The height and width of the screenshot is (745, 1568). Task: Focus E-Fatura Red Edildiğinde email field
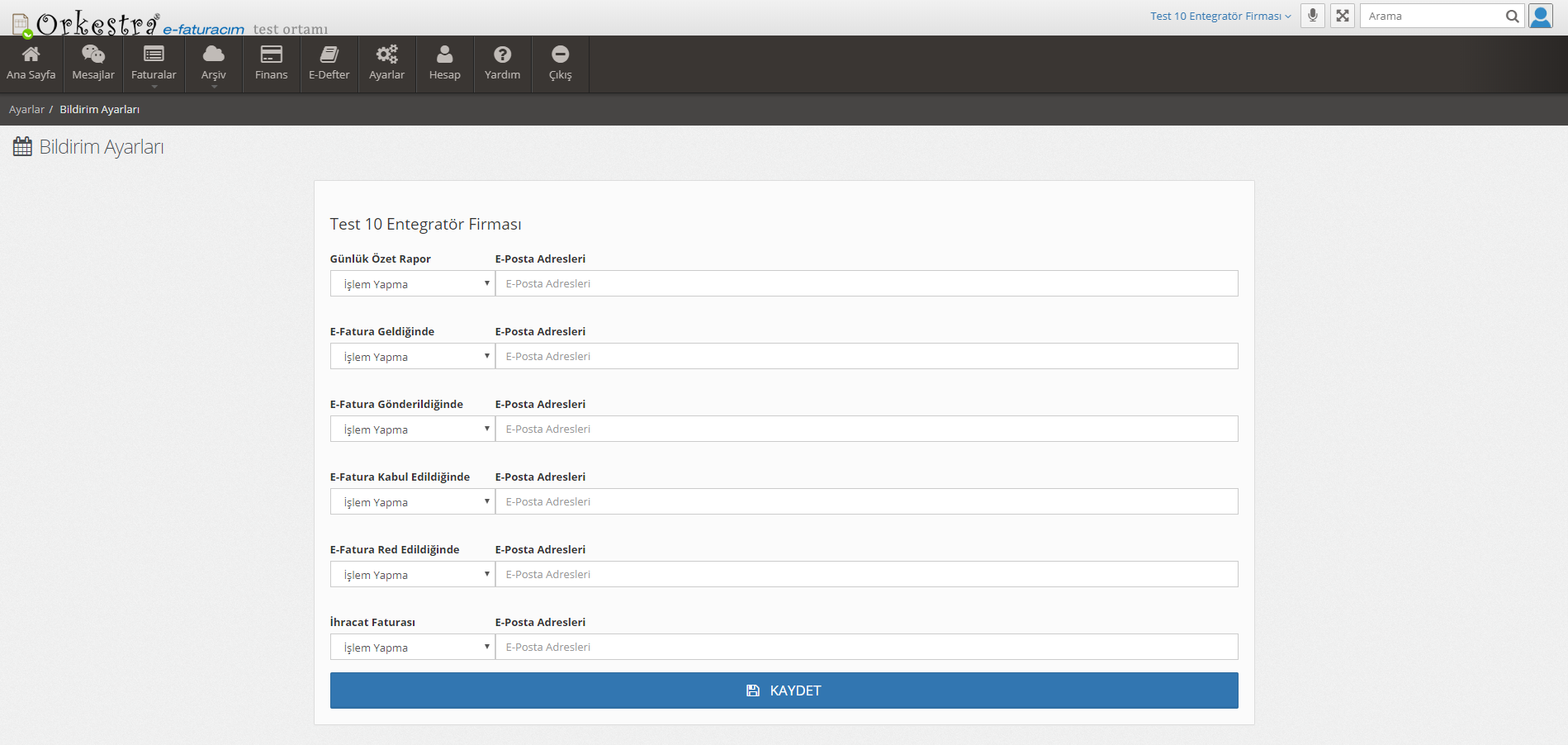click(866, 574)
